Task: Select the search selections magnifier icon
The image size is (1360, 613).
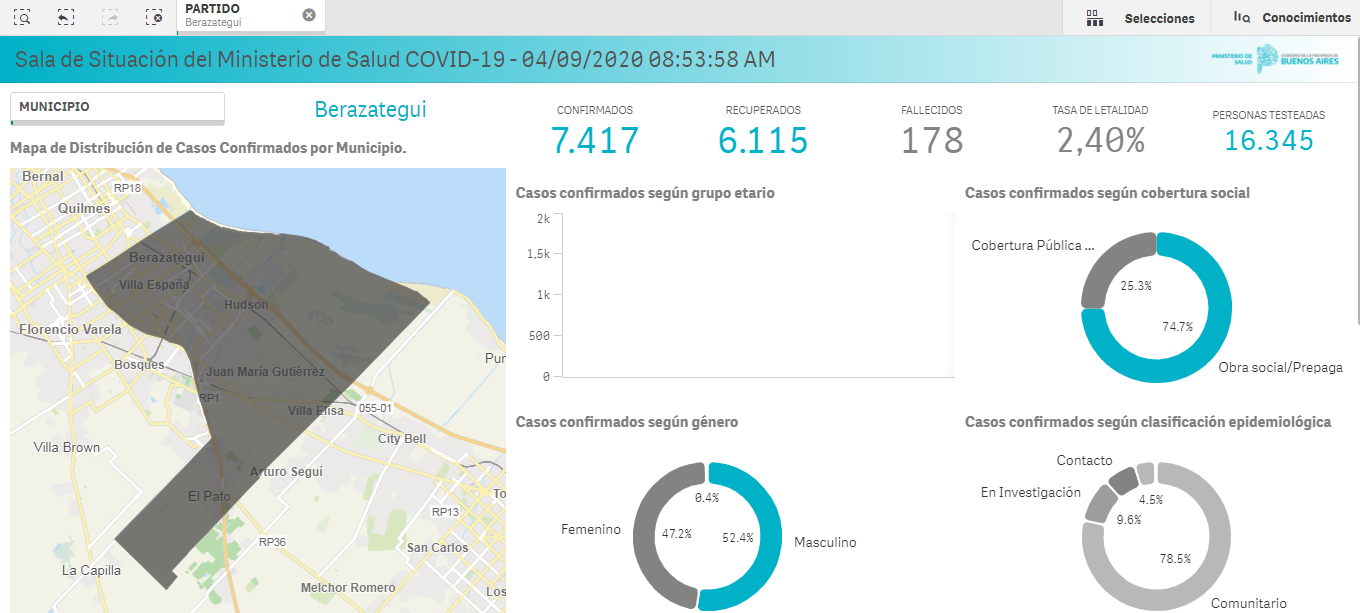Action: click(22, 17)
